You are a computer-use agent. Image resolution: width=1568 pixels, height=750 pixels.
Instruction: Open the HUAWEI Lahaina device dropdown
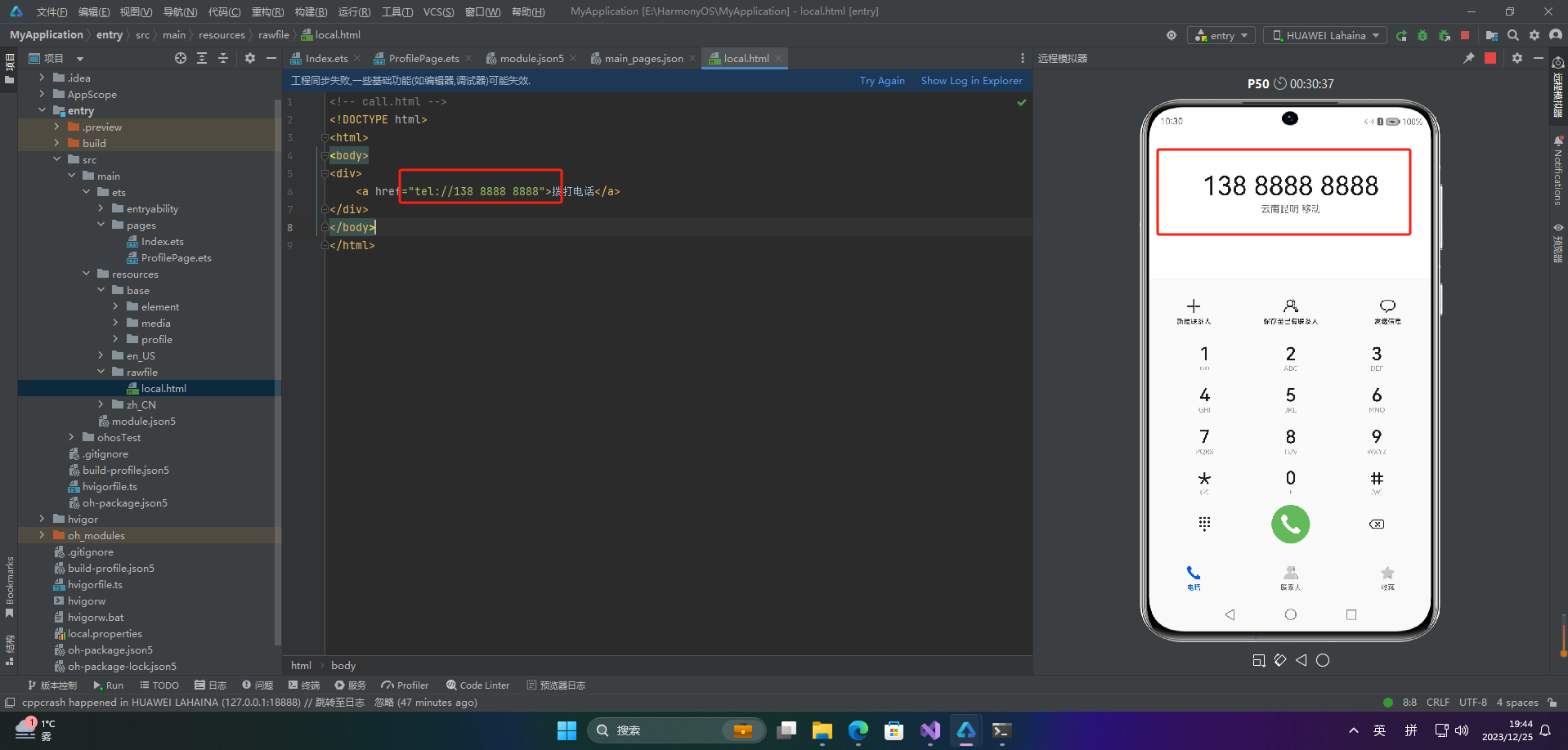click(x=1325, y=35)
